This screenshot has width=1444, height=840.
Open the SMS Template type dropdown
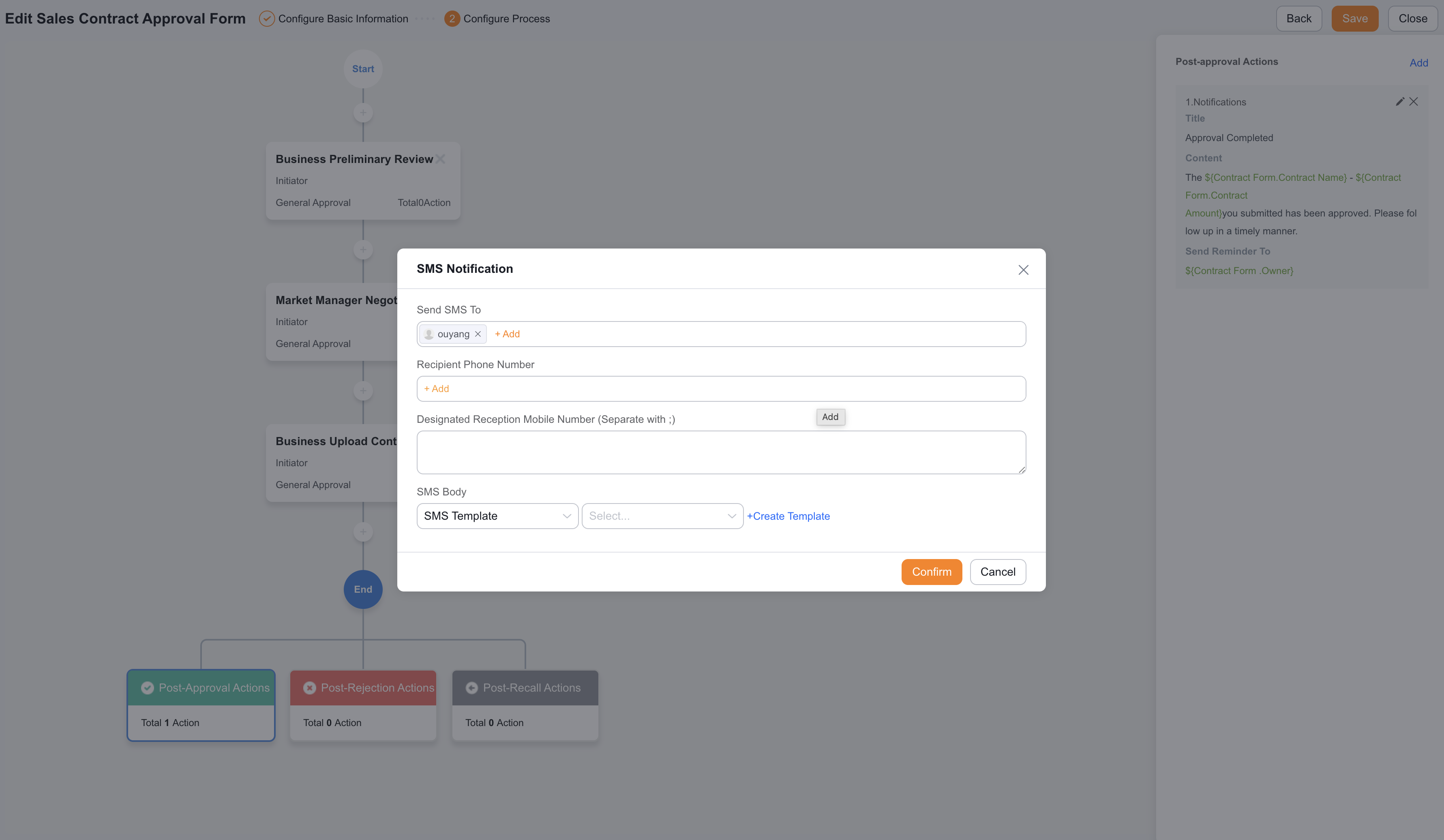tap(497, 516)
